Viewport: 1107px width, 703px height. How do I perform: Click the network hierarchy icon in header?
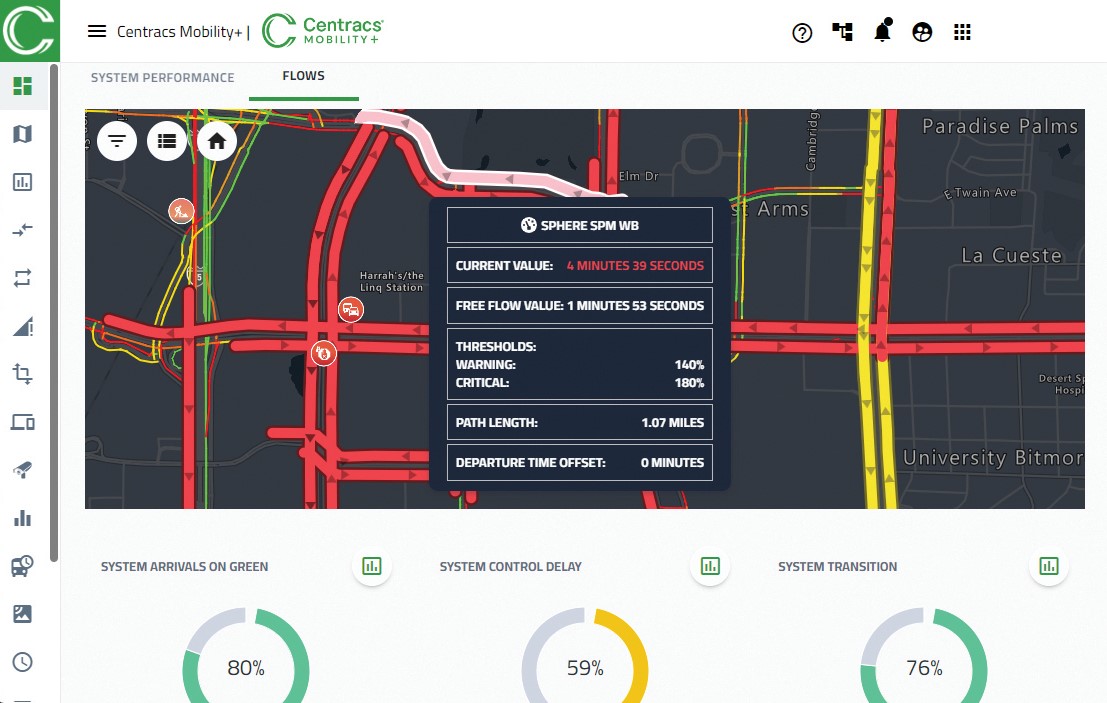[x=842, y=32]
